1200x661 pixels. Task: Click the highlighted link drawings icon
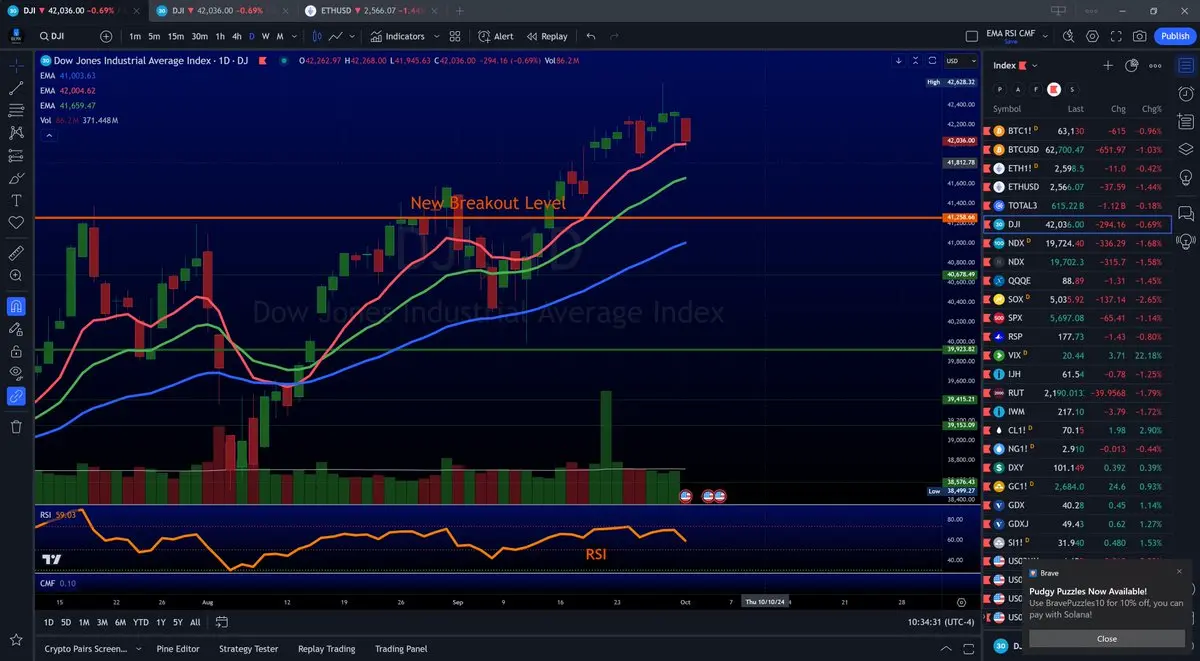tap(16, 396)
